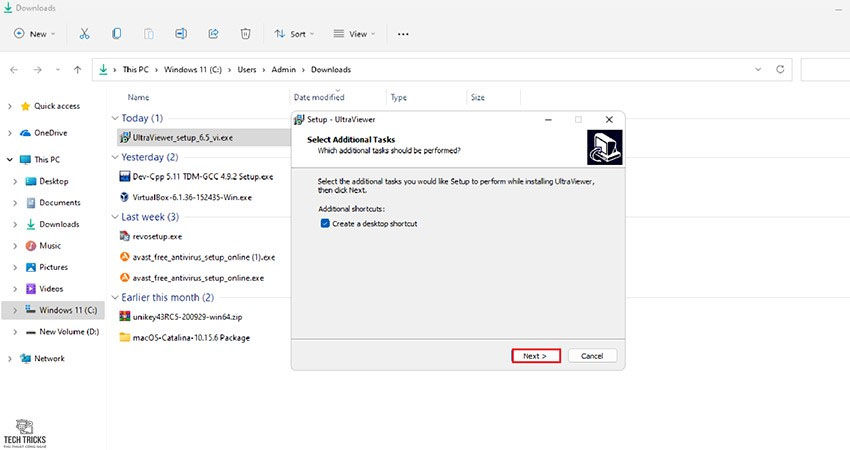Click the search box beside refresh
This screenshot has width=850, height=450.
[x=825, y=69]
